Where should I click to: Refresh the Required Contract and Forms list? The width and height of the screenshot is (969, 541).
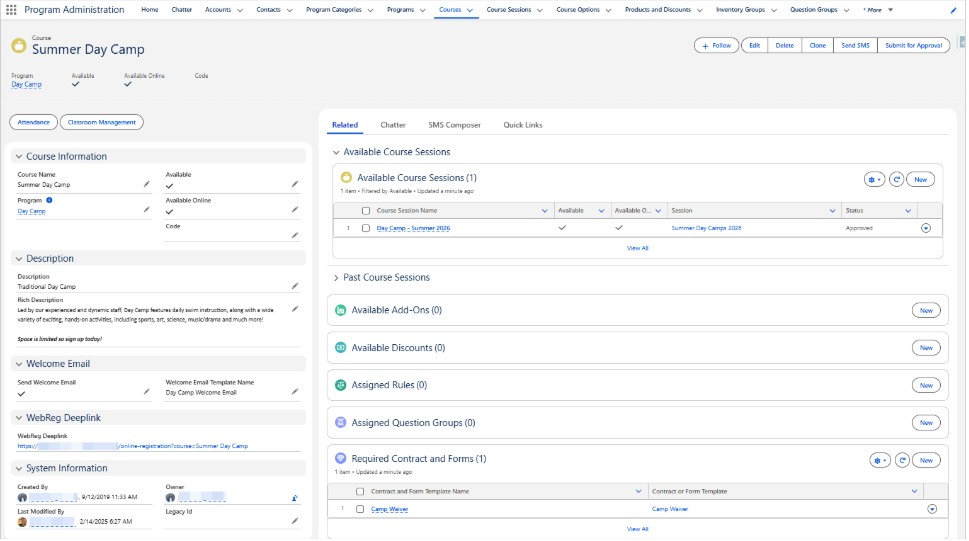pyautogui.click(x=902, y=461)
